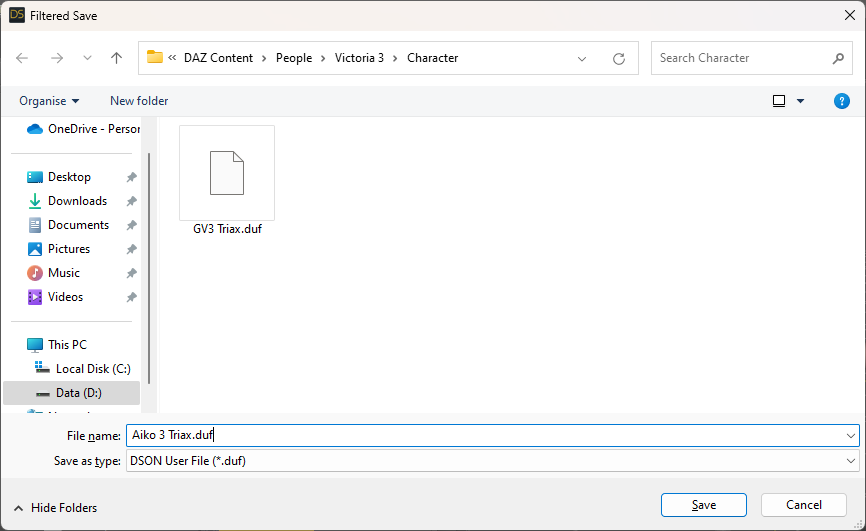
Task: Unpin Downloads using its pin icon
Action: tap(131, 201)
